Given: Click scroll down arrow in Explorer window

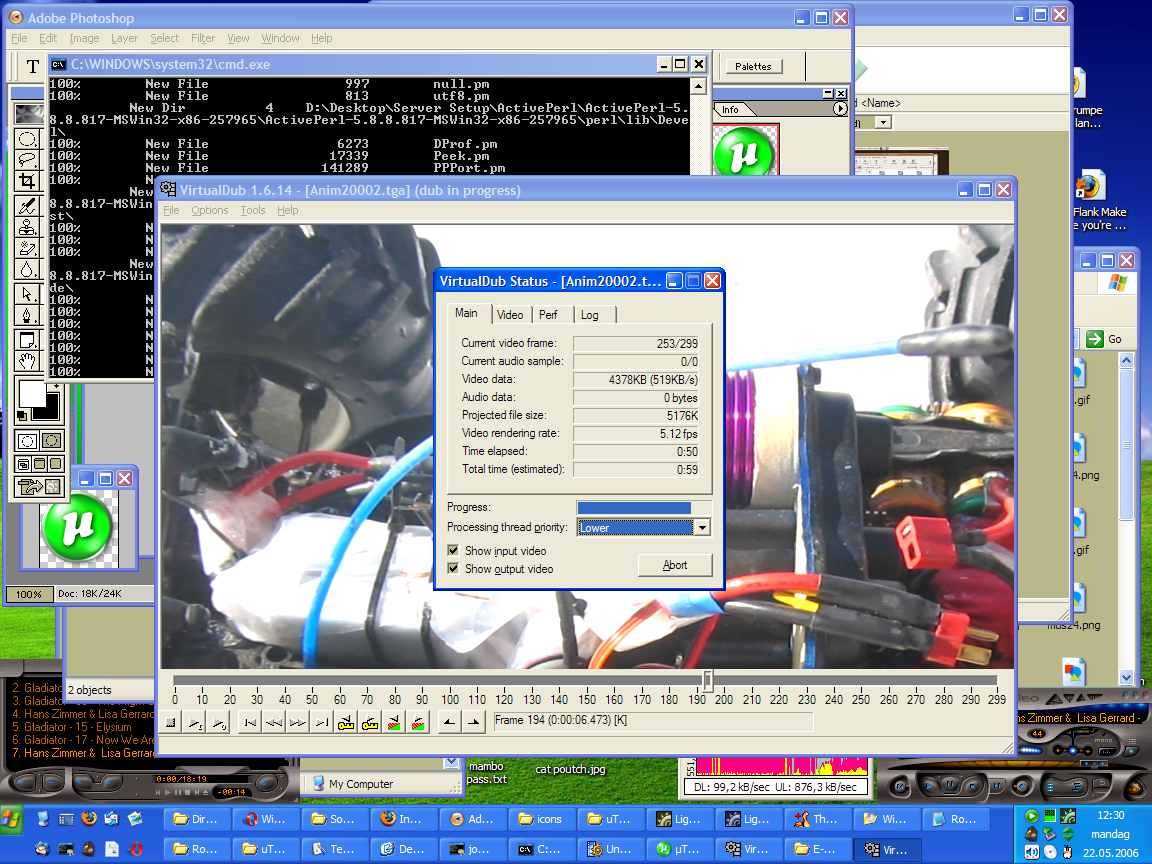Looking at the screenshot, I should tap(1126, 677).
